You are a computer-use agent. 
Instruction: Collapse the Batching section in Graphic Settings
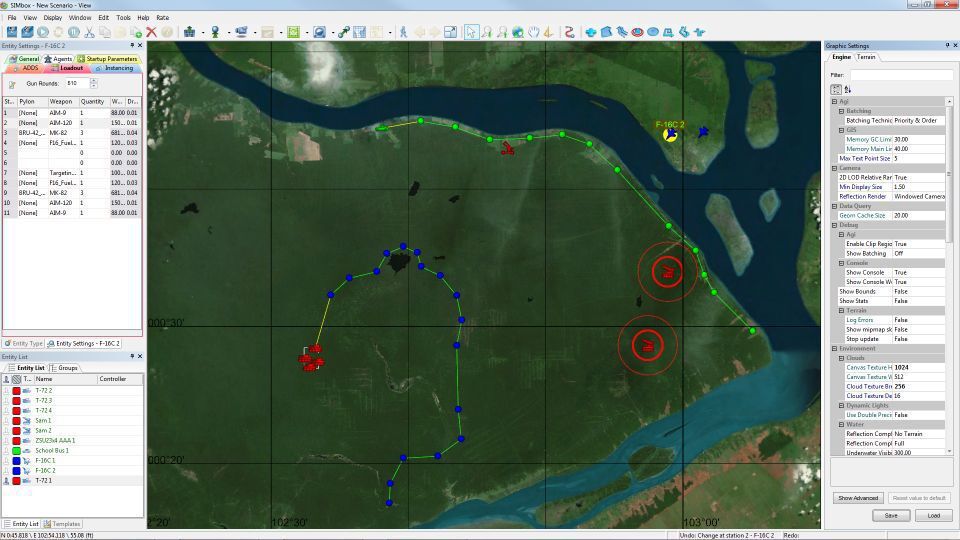click(842, 111)
